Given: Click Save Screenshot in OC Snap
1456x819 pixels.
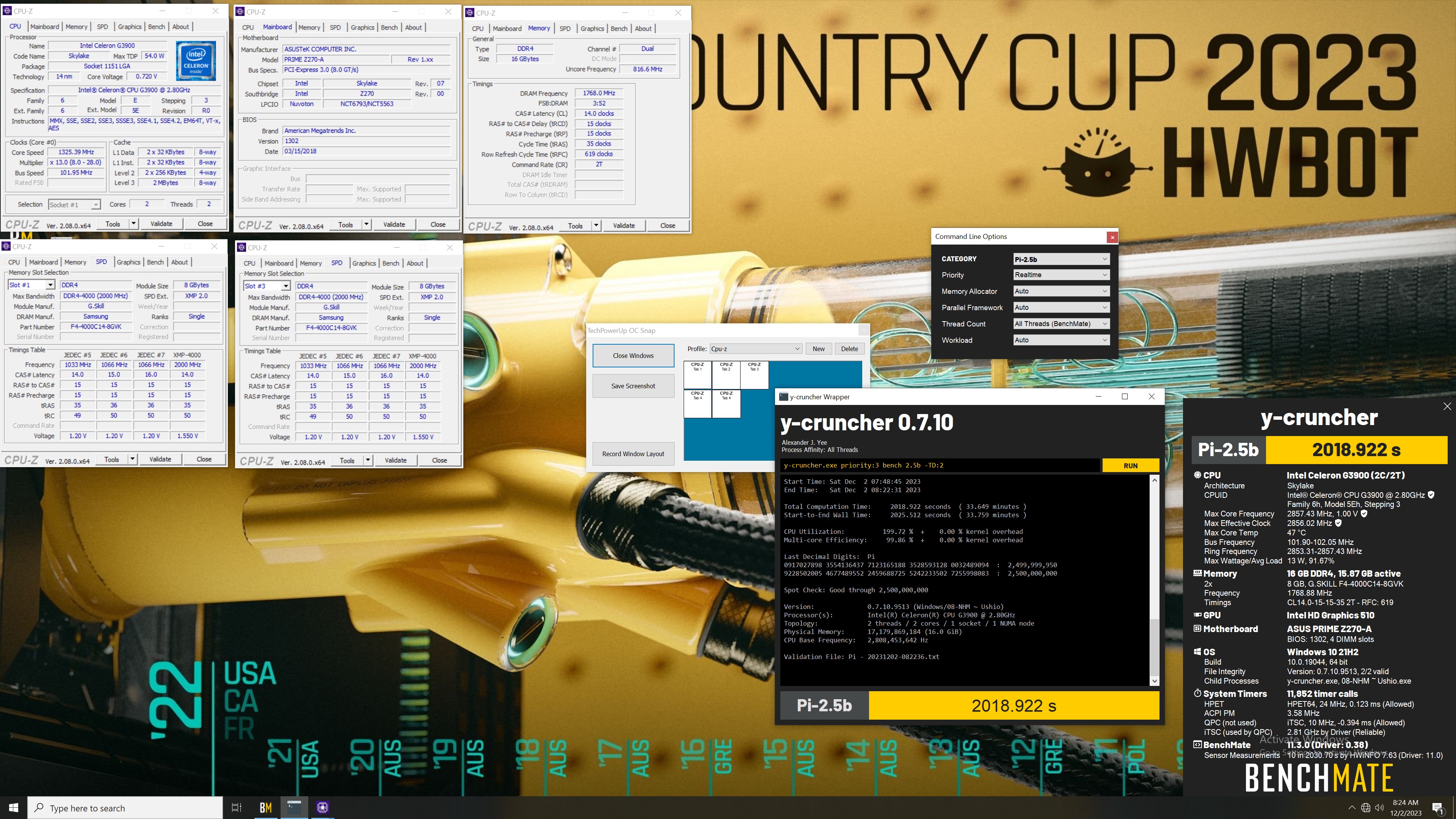Looking at the screenshot, I should click(x=633, y=386).
